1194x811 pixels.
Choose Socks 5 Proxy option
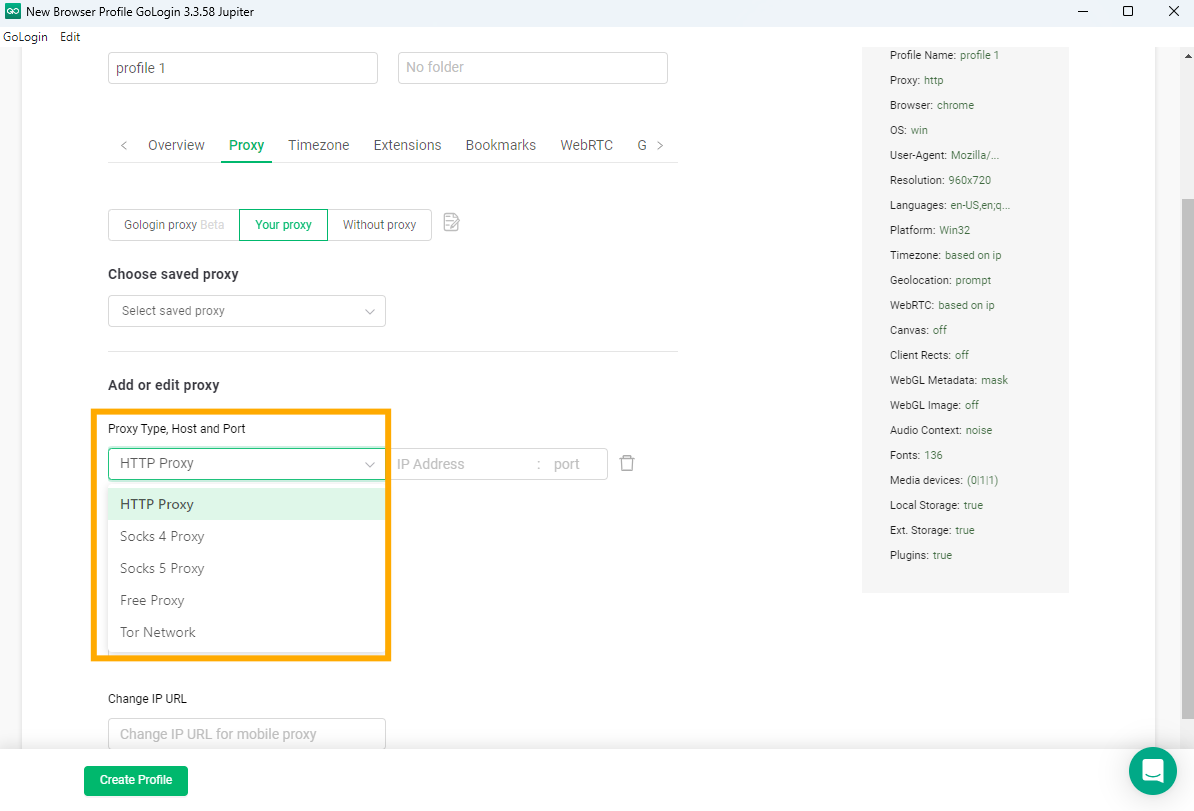[247, 568]
